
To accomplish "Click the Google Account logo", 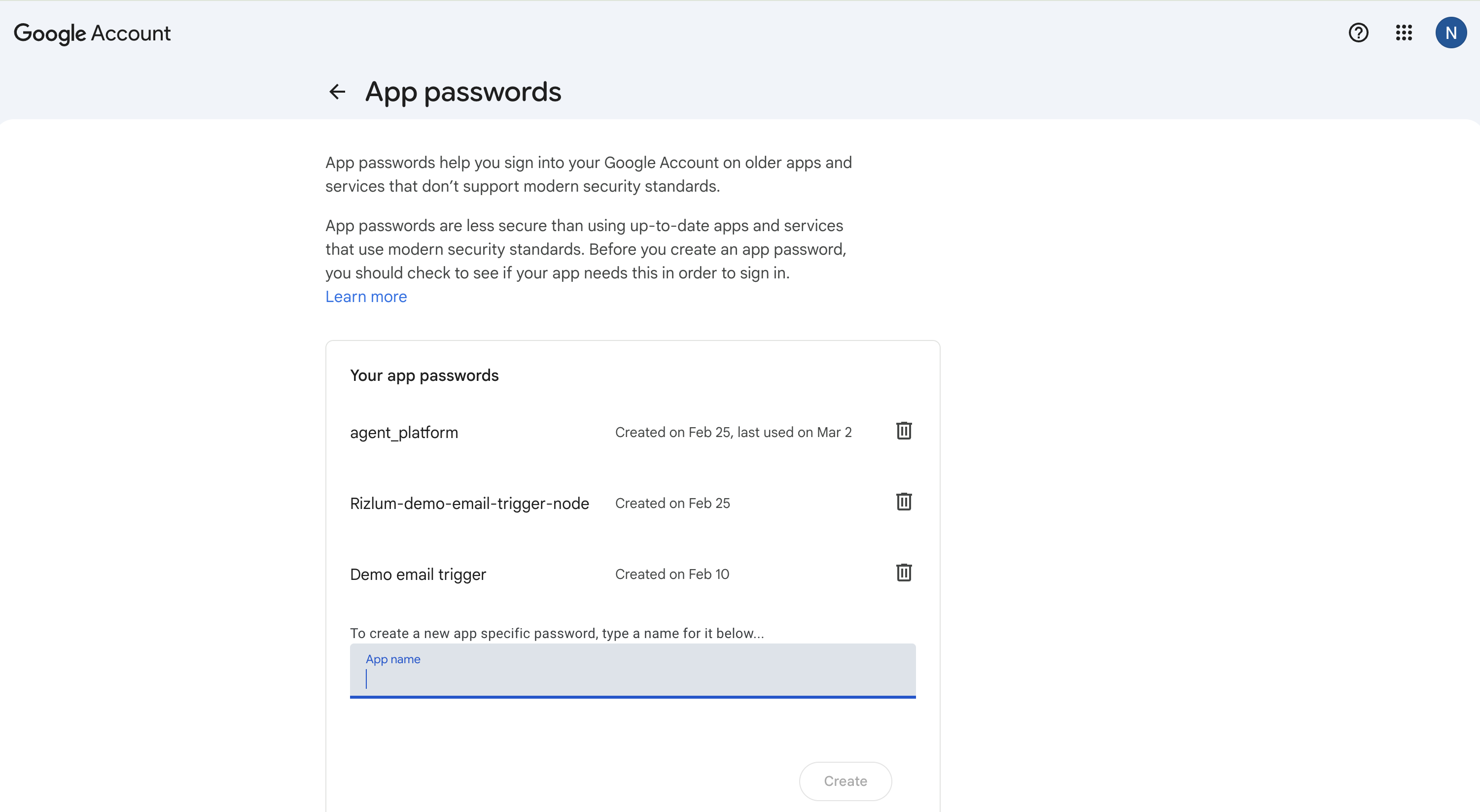I will [92, 34].
